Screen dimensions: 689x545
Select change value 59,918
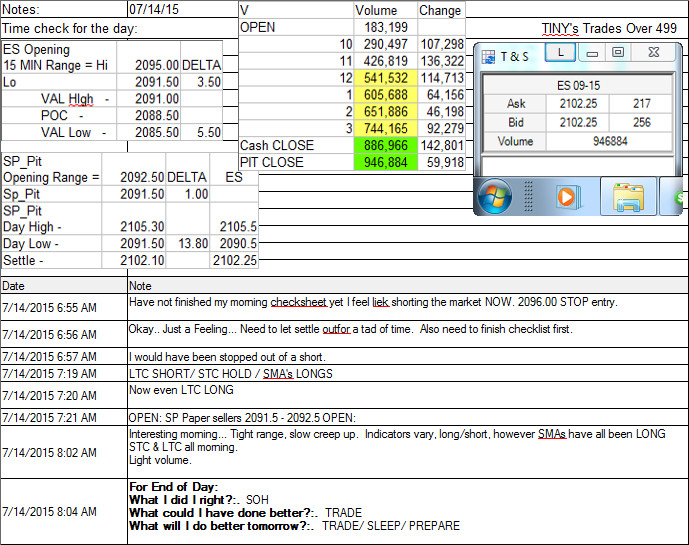tap(442, 162)
